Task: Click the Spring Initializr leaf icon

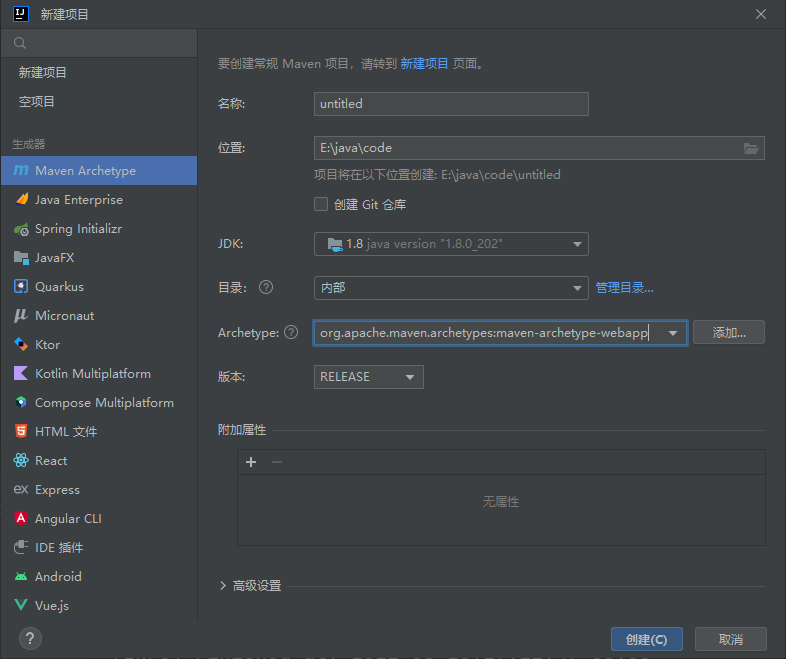Action: pos(21,229)
